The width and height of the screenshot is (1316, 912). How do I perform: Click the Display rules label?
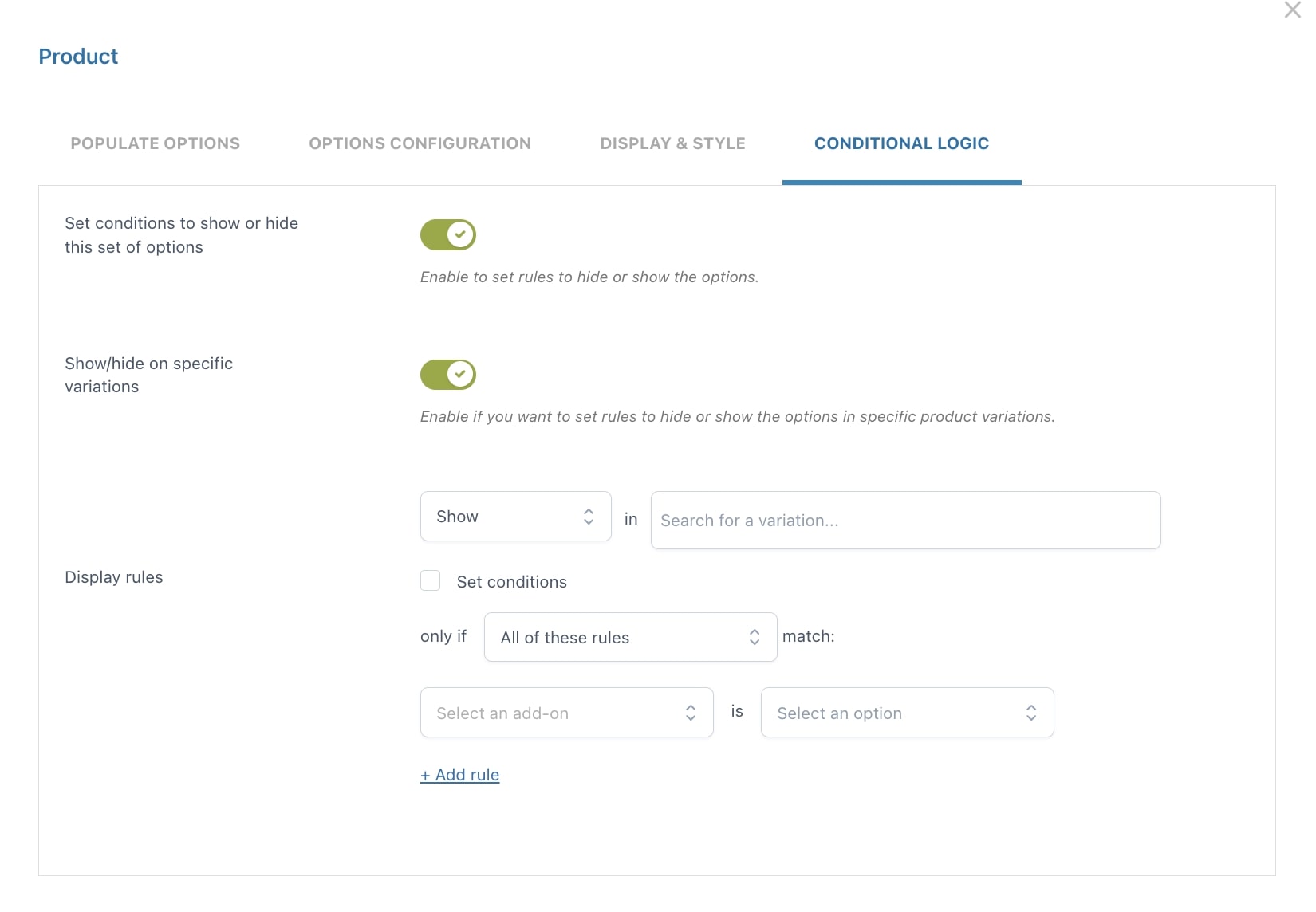[x=114, y=577]
